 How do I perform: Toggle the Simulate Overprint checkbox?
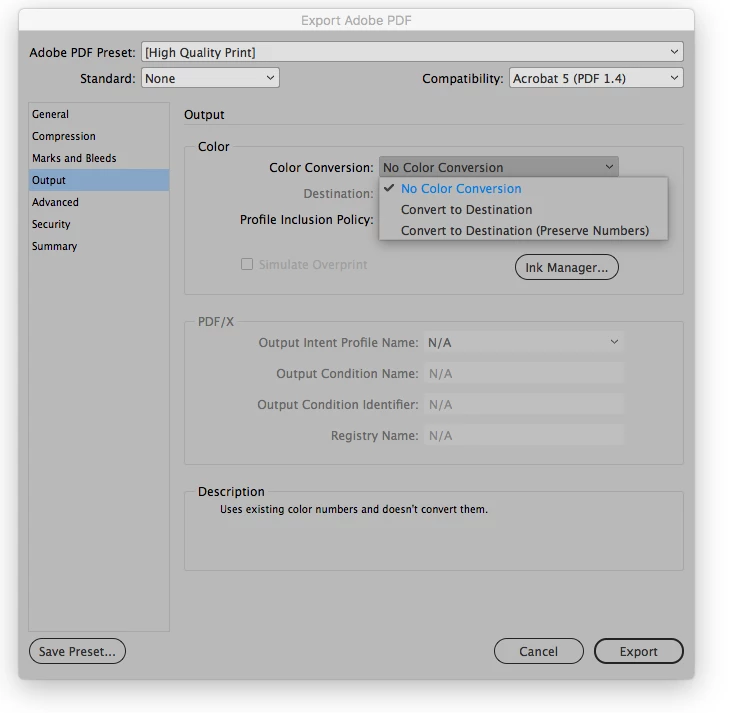[x=247, y=264]
